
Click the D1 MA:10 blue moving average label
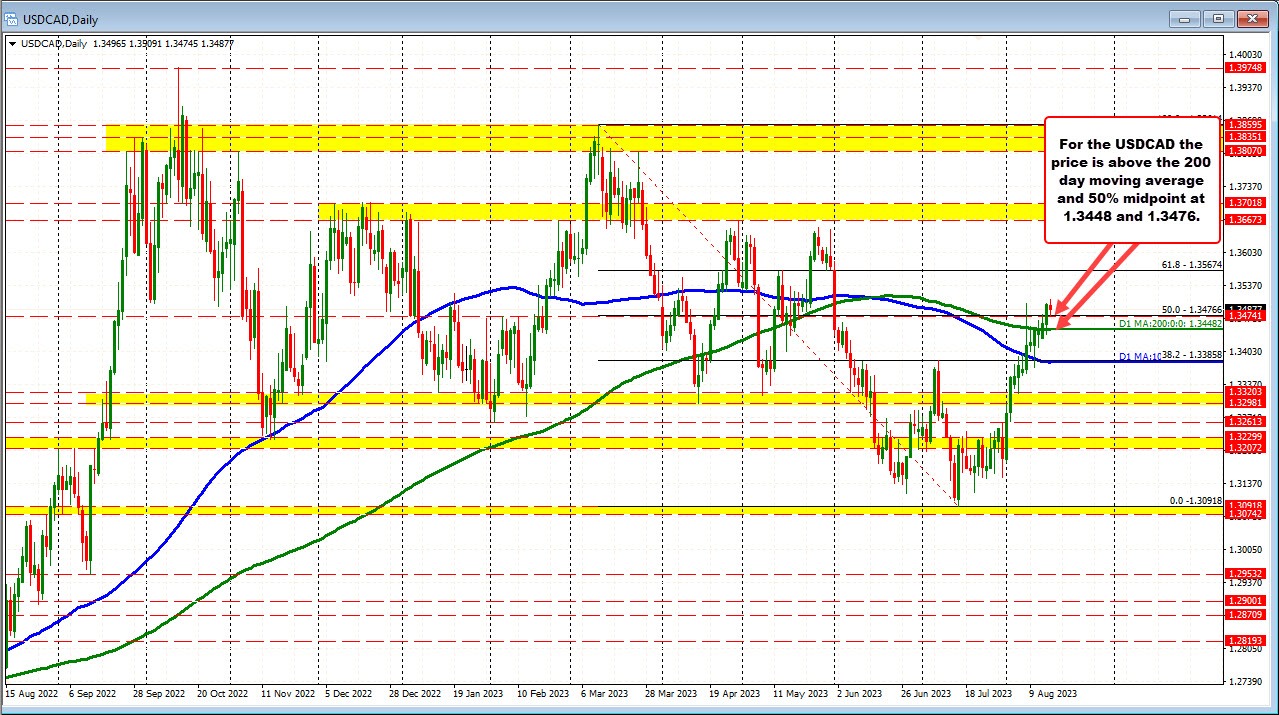[x=1139, y=358]
